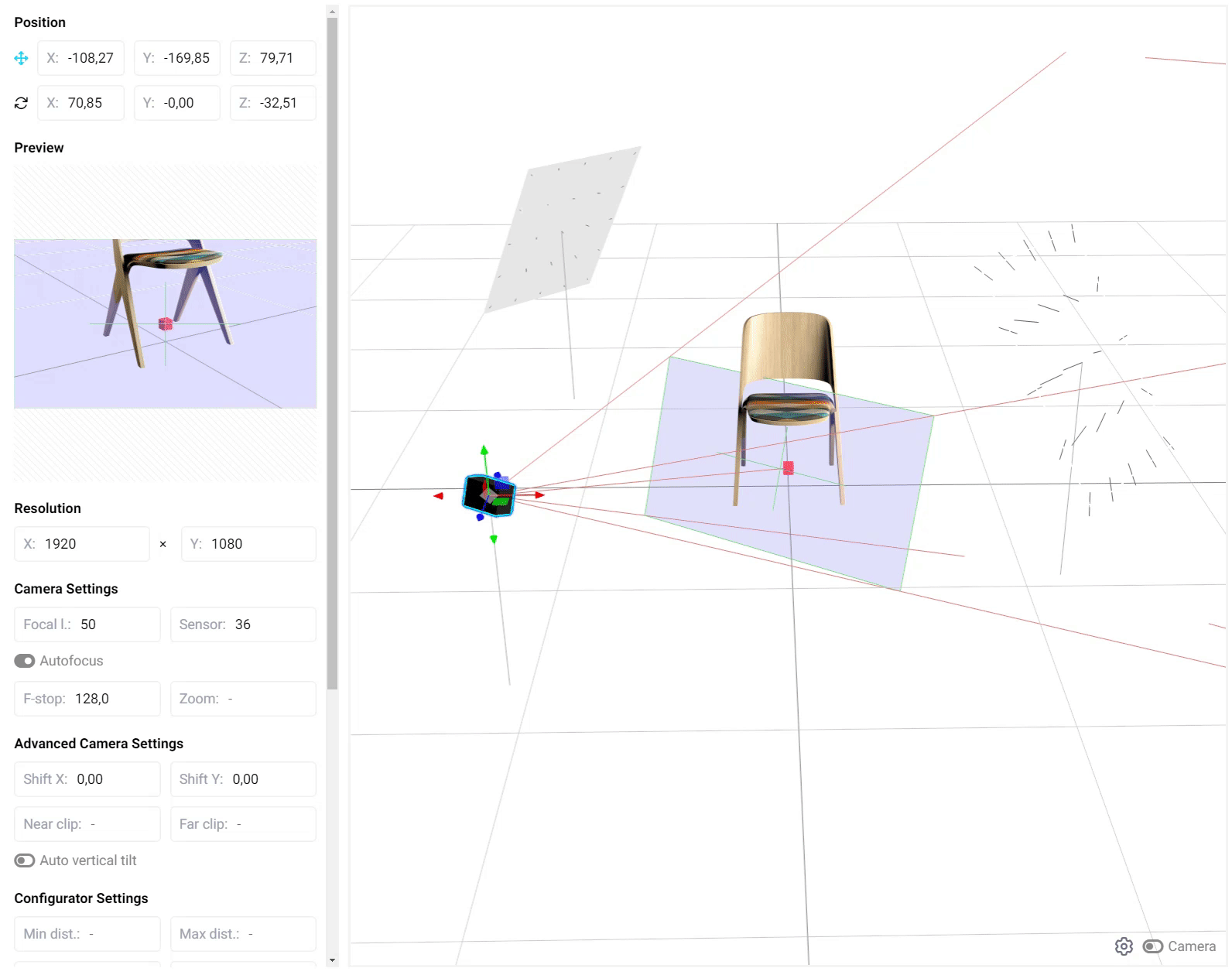The width and height of the screenshot is (1232, 975).
Task: Open viewport settings gear icon
Action: pyautogui.click(x=1124, y=946)
